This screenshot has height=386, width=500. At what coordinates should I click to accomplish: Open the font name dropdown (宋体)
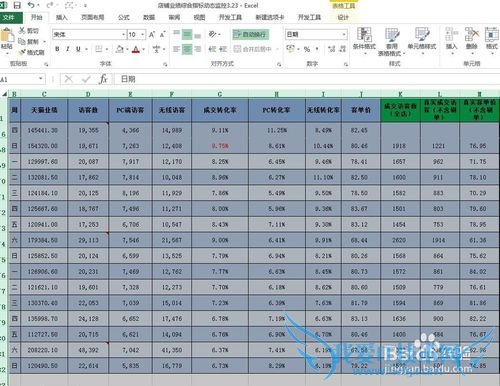[x=123, y=34]
